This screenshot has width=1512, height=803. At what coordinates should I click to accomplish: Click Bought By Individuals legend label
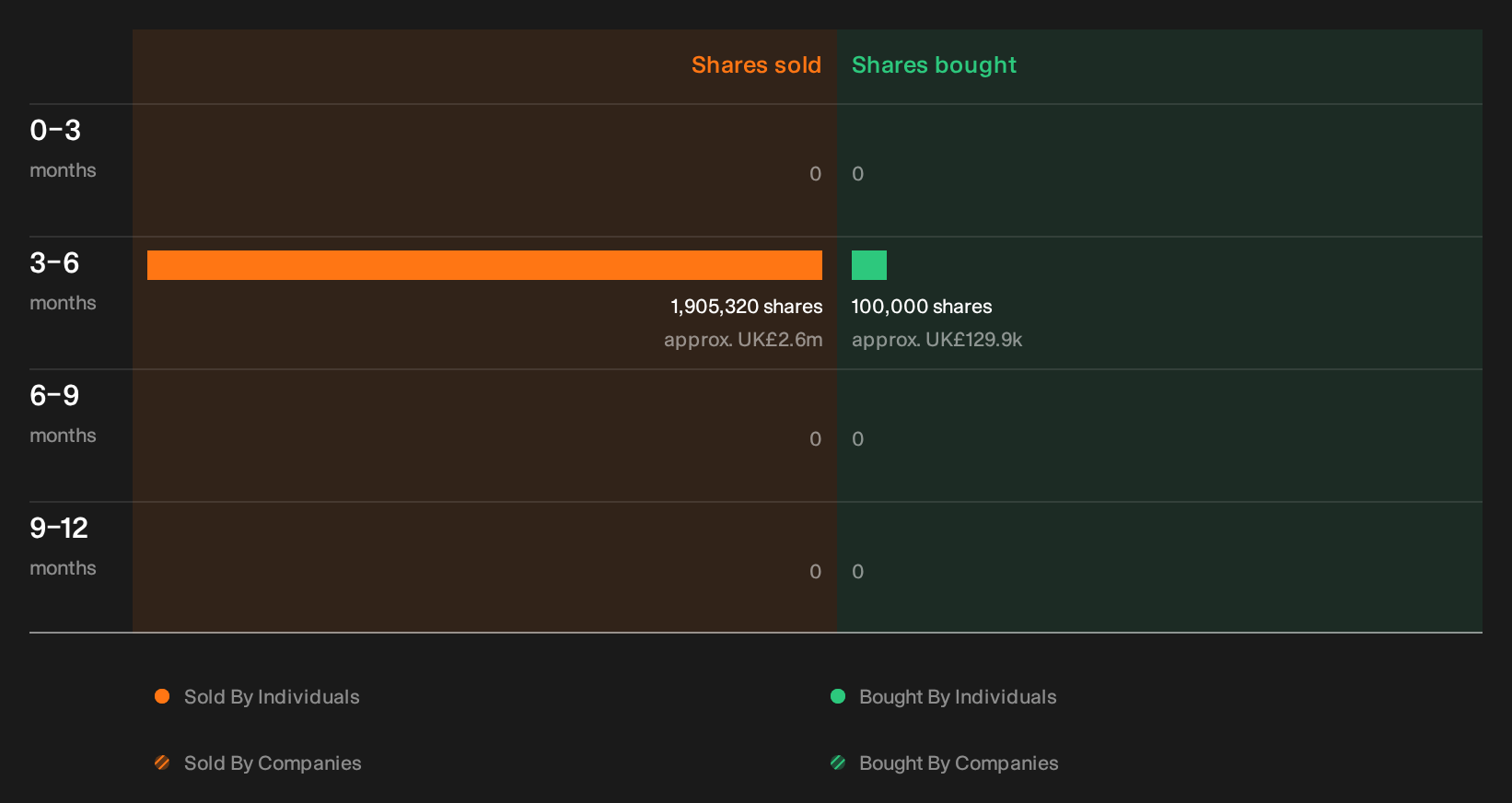(958, 697)
